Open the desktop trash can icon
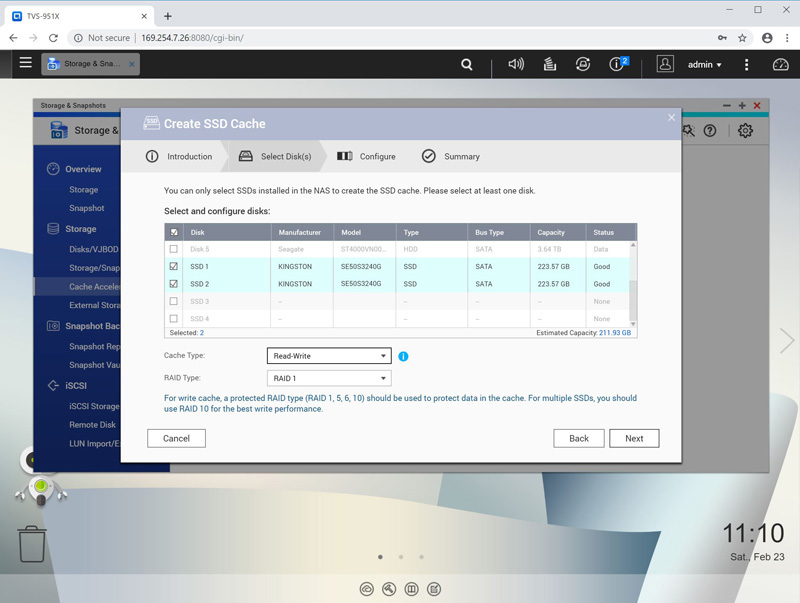Image resolution: width=800 pixels, height=603 pixels. (32, 544)
